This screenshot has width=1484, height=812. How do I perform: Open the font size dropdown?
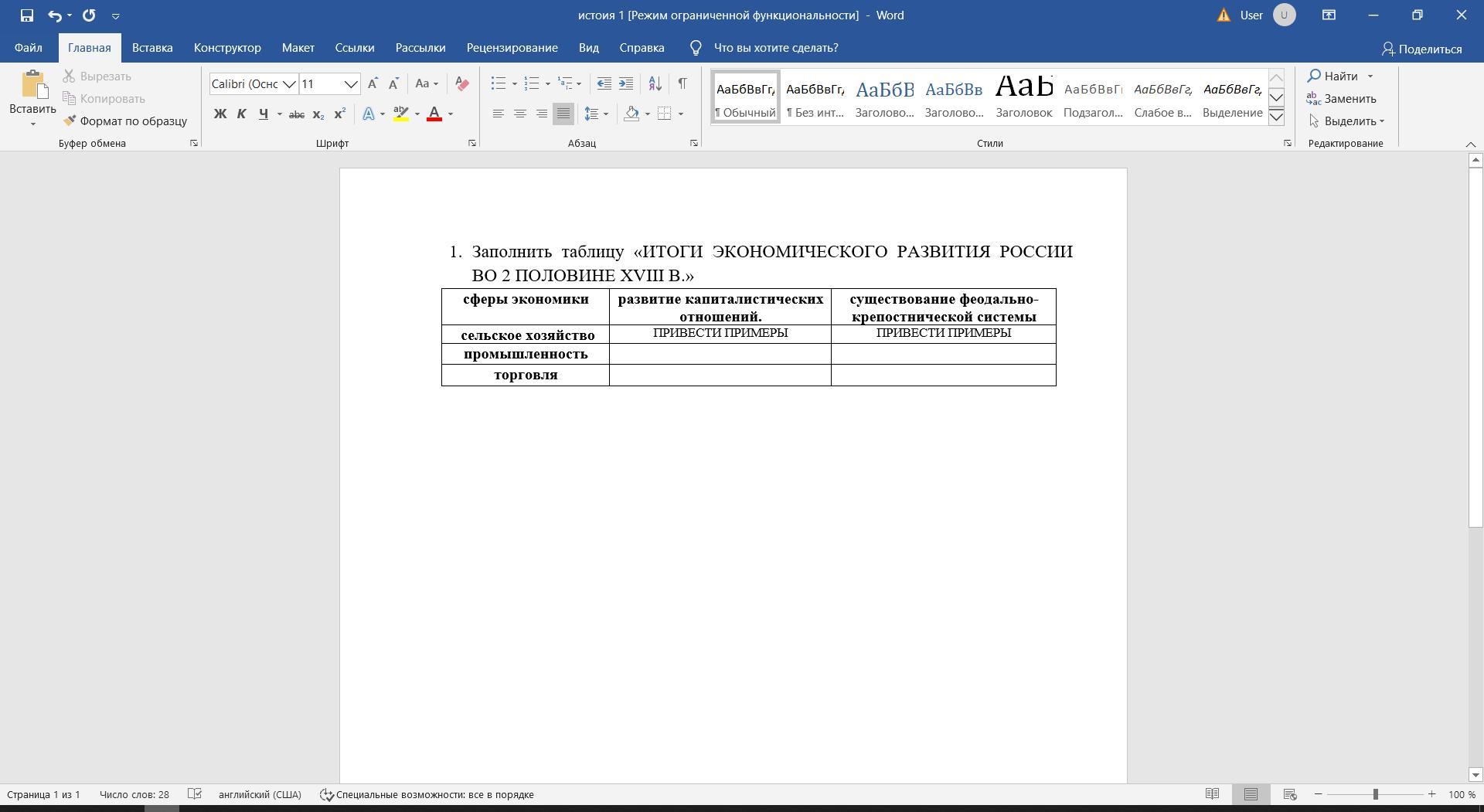(350, 84)
